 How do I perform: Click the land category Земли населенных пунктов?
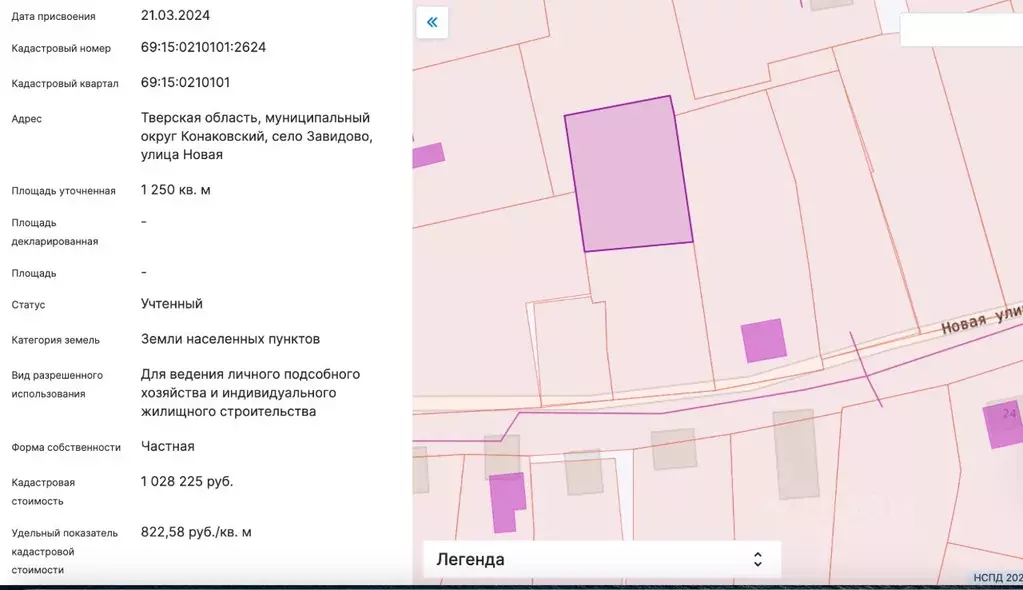pos(230,339)
